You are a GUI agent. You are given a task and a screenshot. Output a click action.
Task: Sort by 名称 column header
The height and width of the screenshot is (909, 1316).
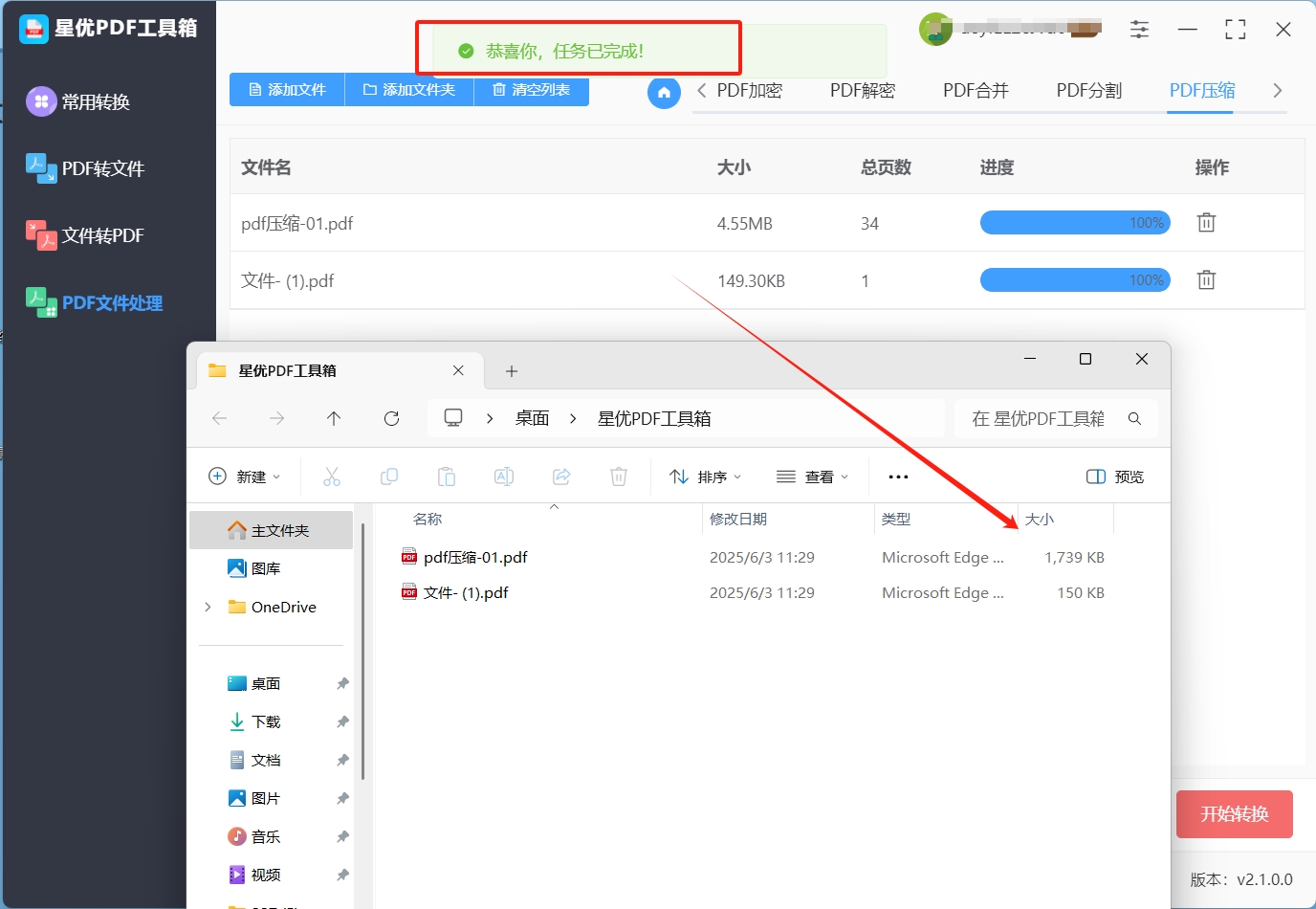[428, 519]
